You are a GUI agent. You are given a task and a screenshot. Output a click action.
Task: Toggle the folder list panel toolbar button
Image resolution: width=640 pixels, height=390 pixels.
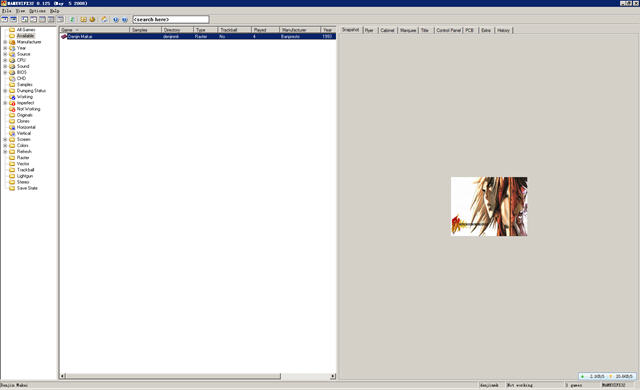coord(4,19)
